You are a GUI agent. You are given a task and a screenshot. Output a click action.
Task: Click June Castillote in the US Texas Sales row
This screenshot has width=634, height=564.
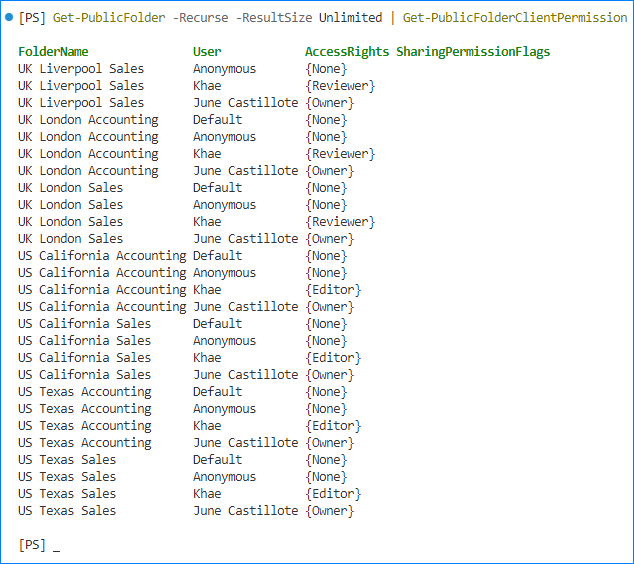pos(245,510)
